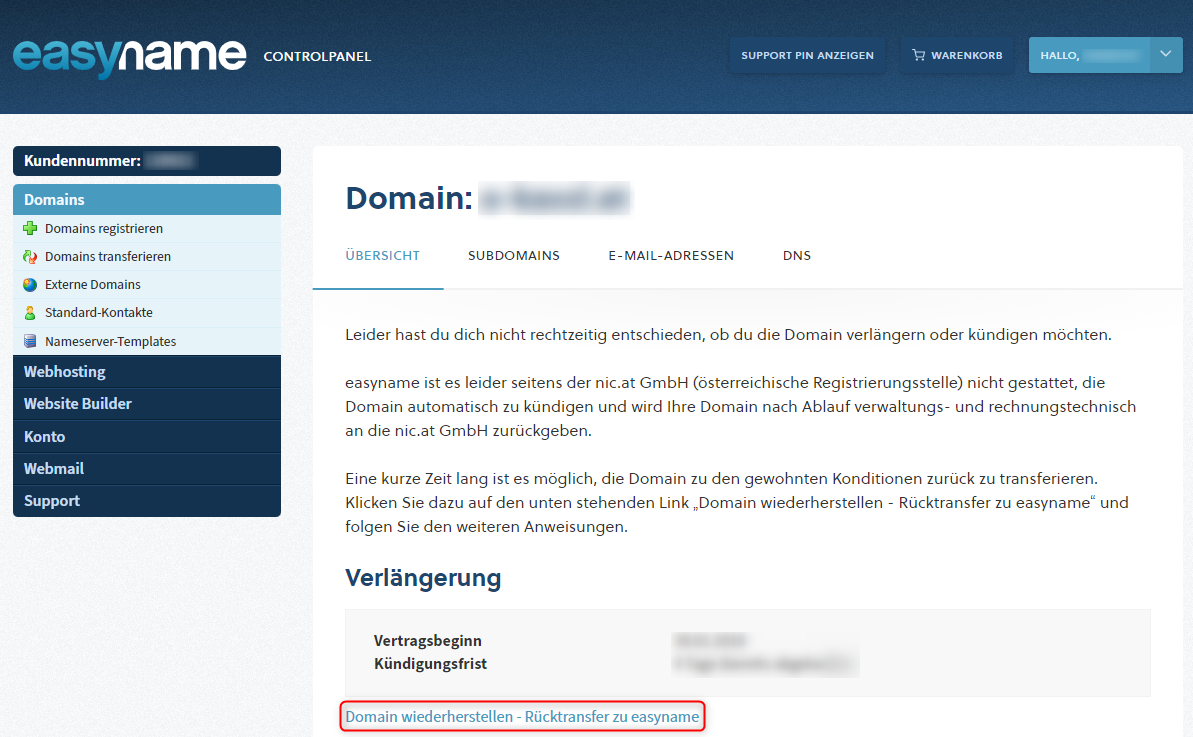Expand the Website Builder sidebar section
1193x737 pixels.
[x=147, y=404]
